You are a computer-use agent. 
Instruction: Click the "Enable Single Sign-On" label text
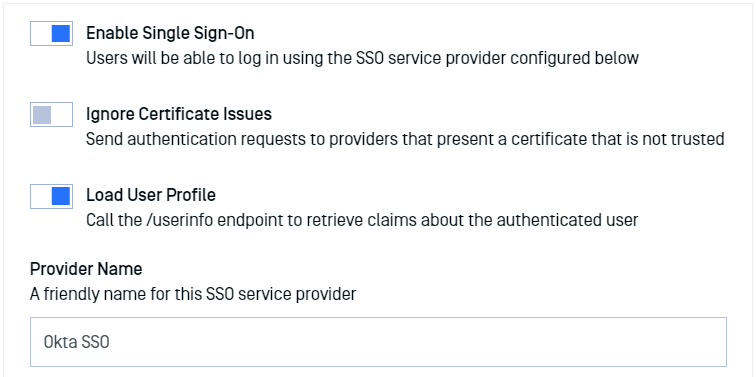[x=170, y=33]
